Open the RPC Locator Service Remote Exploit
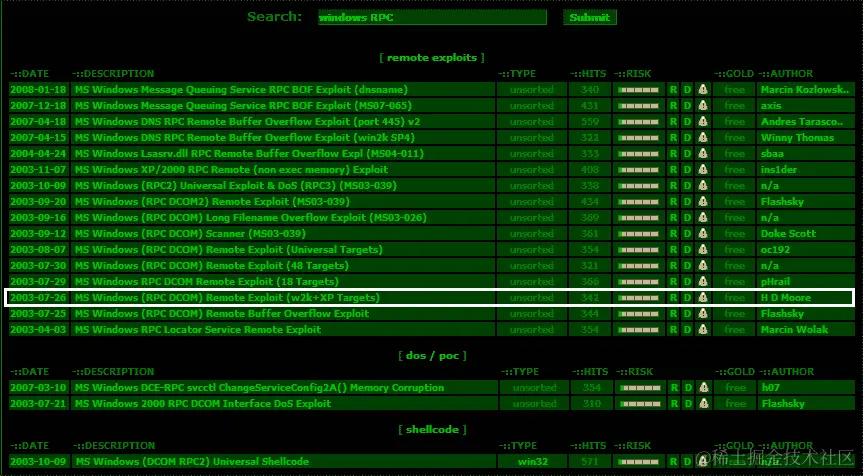Viewport: 863px width, 476px height. pos(198,330)
